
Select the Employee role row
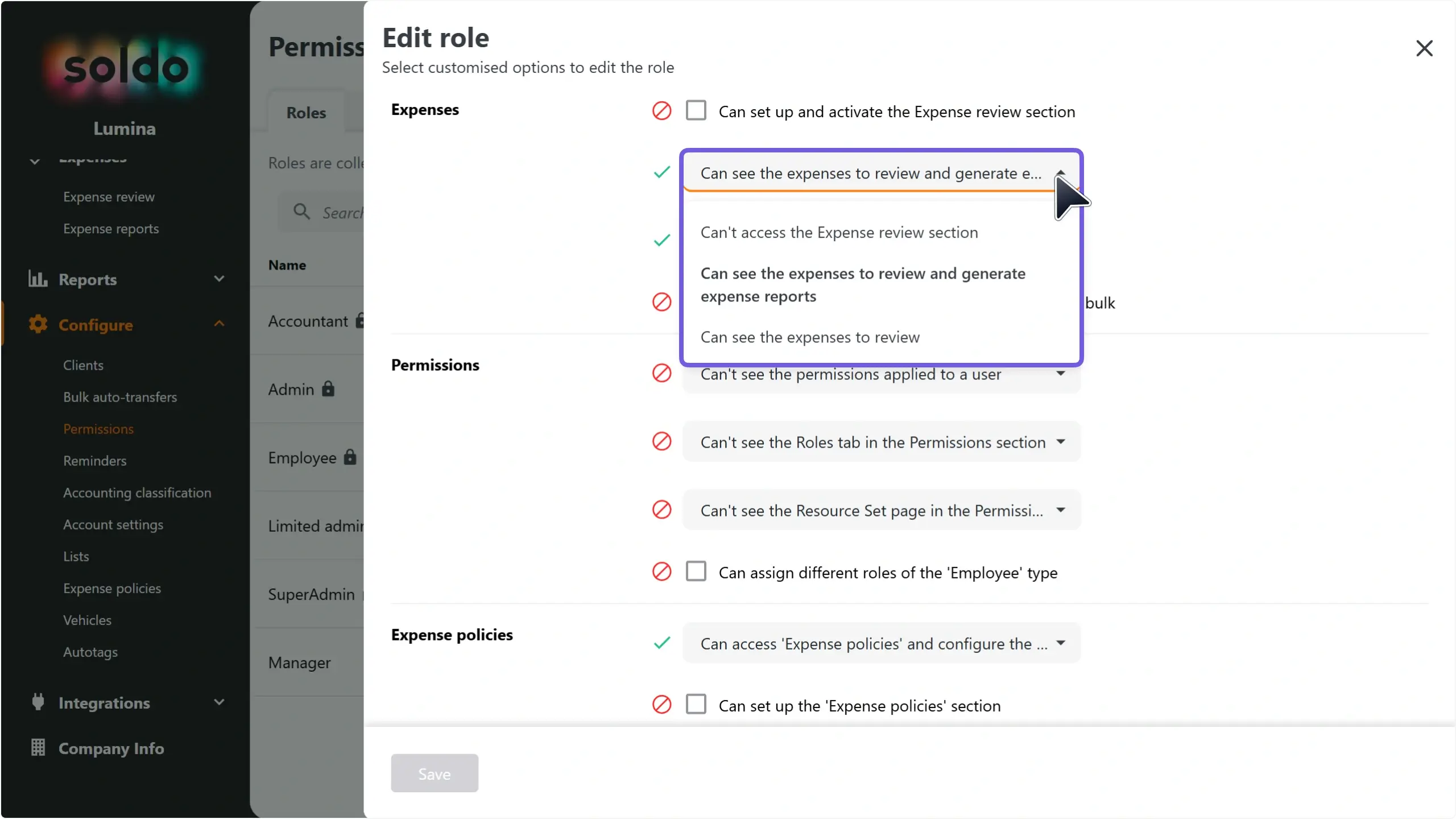pos(308,458)
